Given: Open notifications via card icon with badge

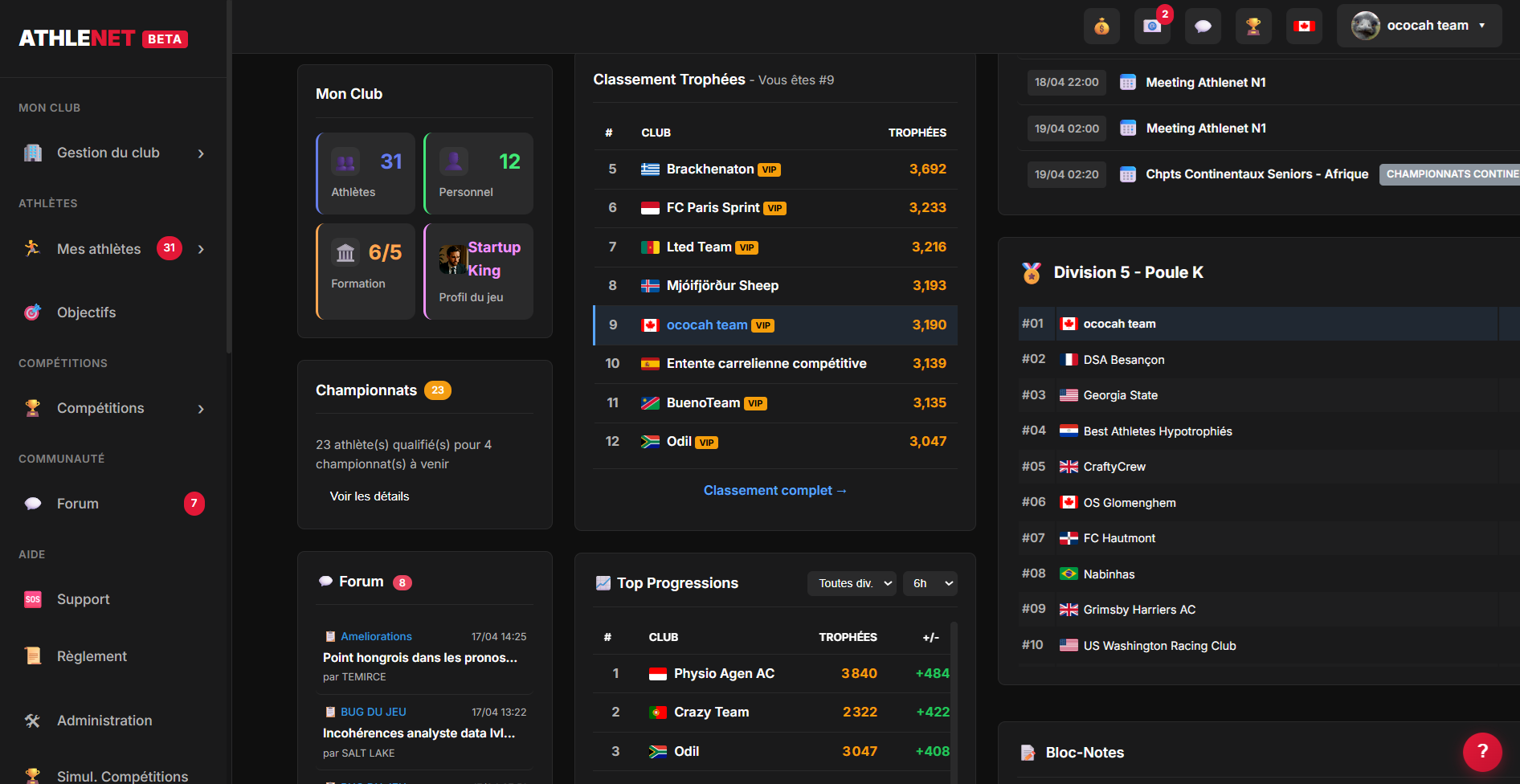Looking at the screenshot, I should pyautogui.click(x=1152, y=25).
